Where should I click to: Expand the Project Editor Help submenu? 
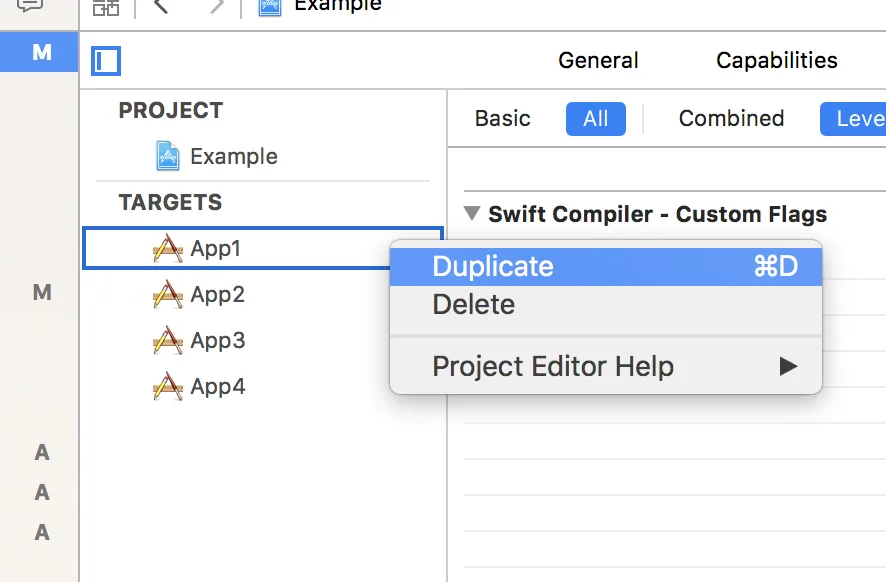click(x=788, y=366)
